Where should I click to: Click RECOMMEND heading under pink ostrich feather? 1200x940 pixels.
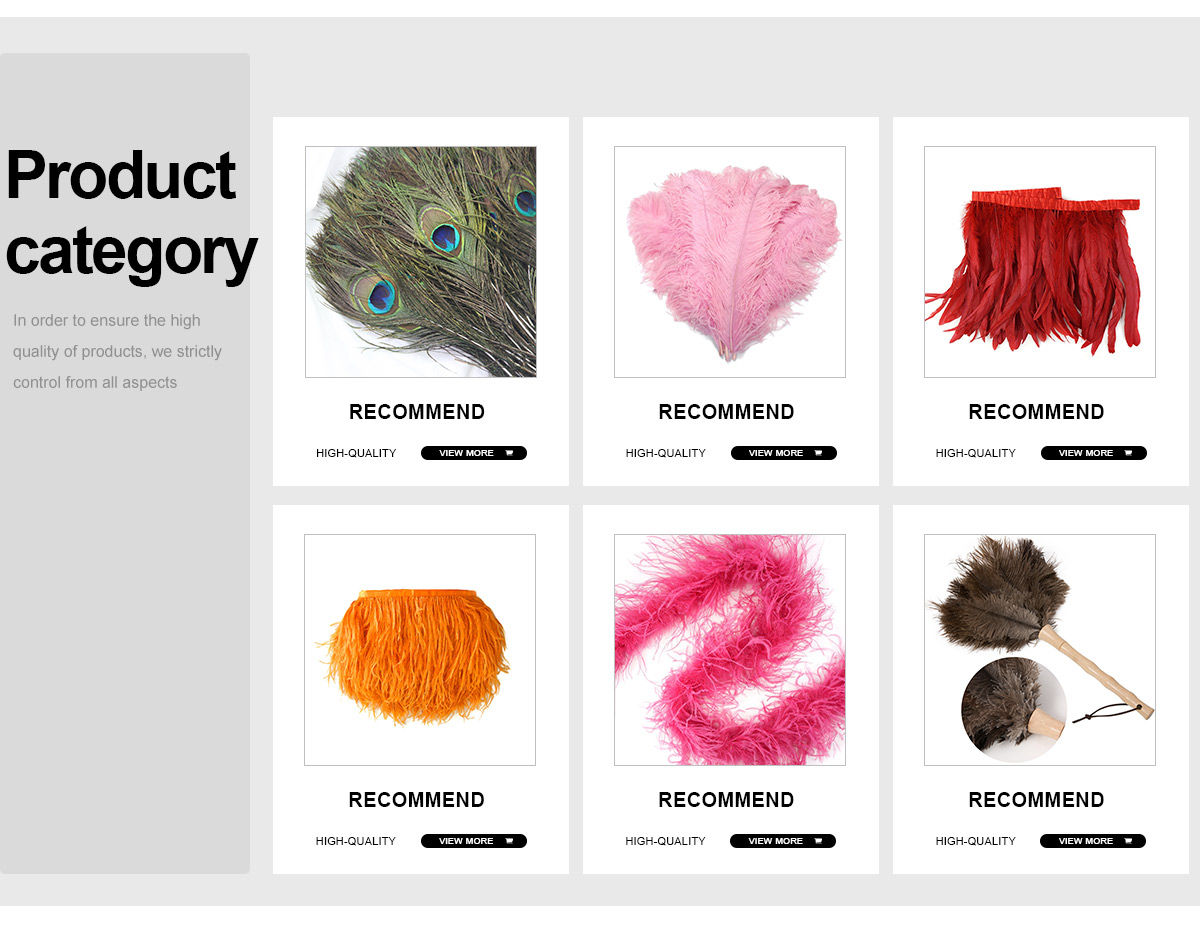click(727, 412)
